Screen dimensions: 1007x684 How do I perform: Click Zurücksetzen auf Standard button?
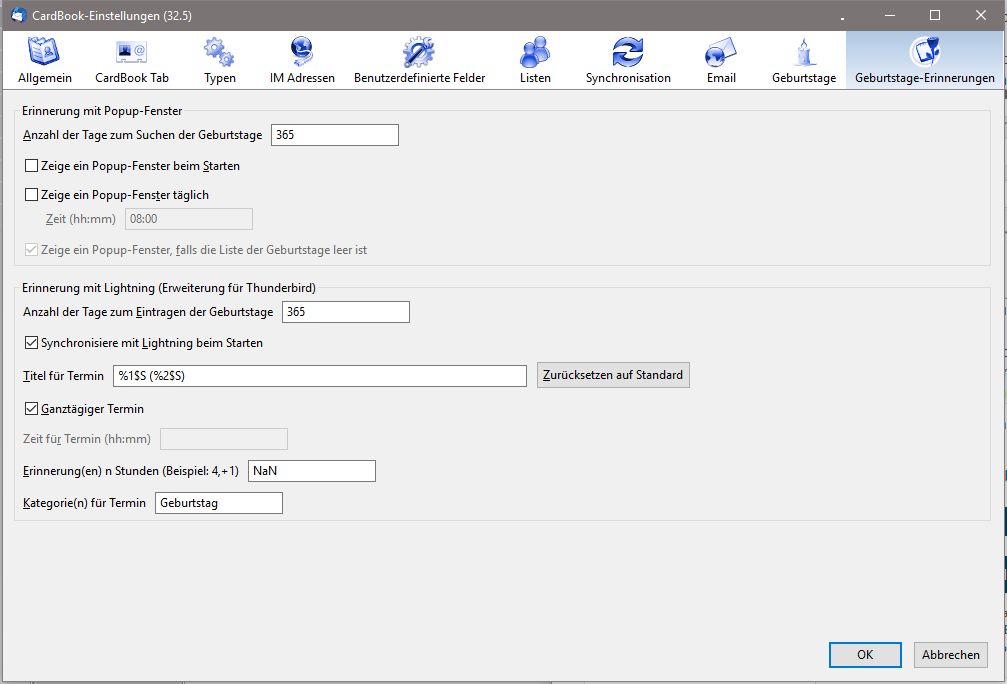pos(613,376)
